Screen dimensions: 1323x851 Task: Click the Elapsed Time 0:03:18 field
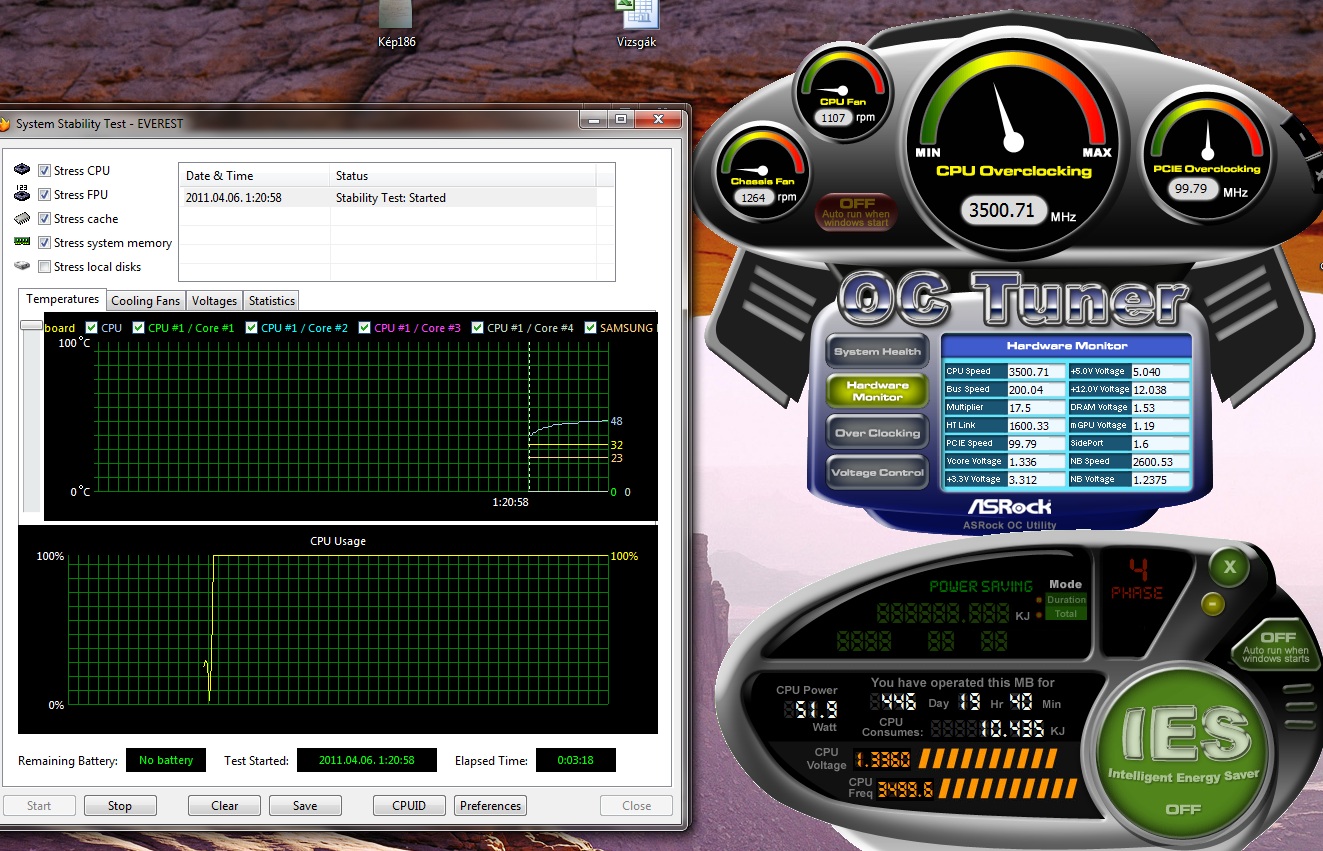click(x=575, y=761)
